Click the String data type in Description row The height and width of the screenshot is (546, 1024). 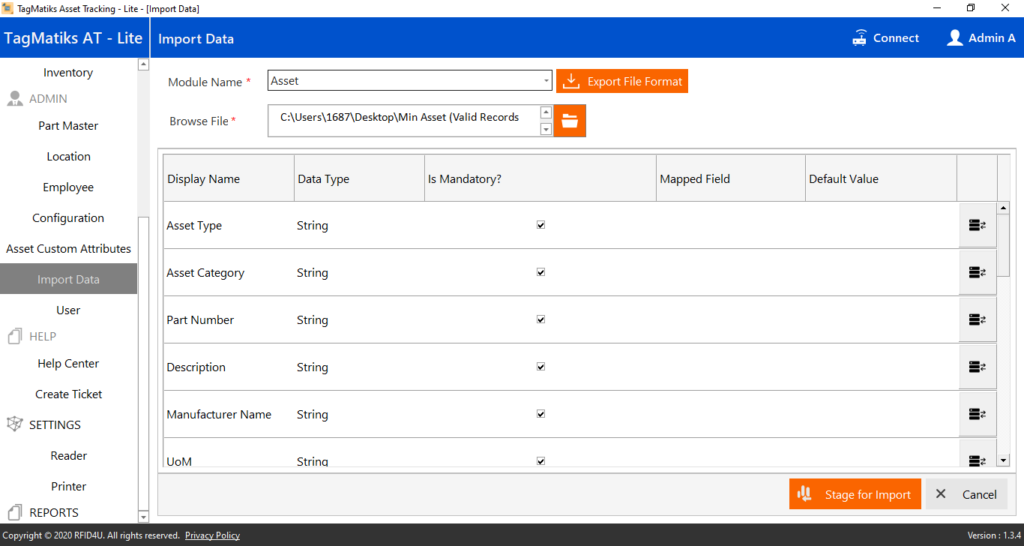[312, 367]
